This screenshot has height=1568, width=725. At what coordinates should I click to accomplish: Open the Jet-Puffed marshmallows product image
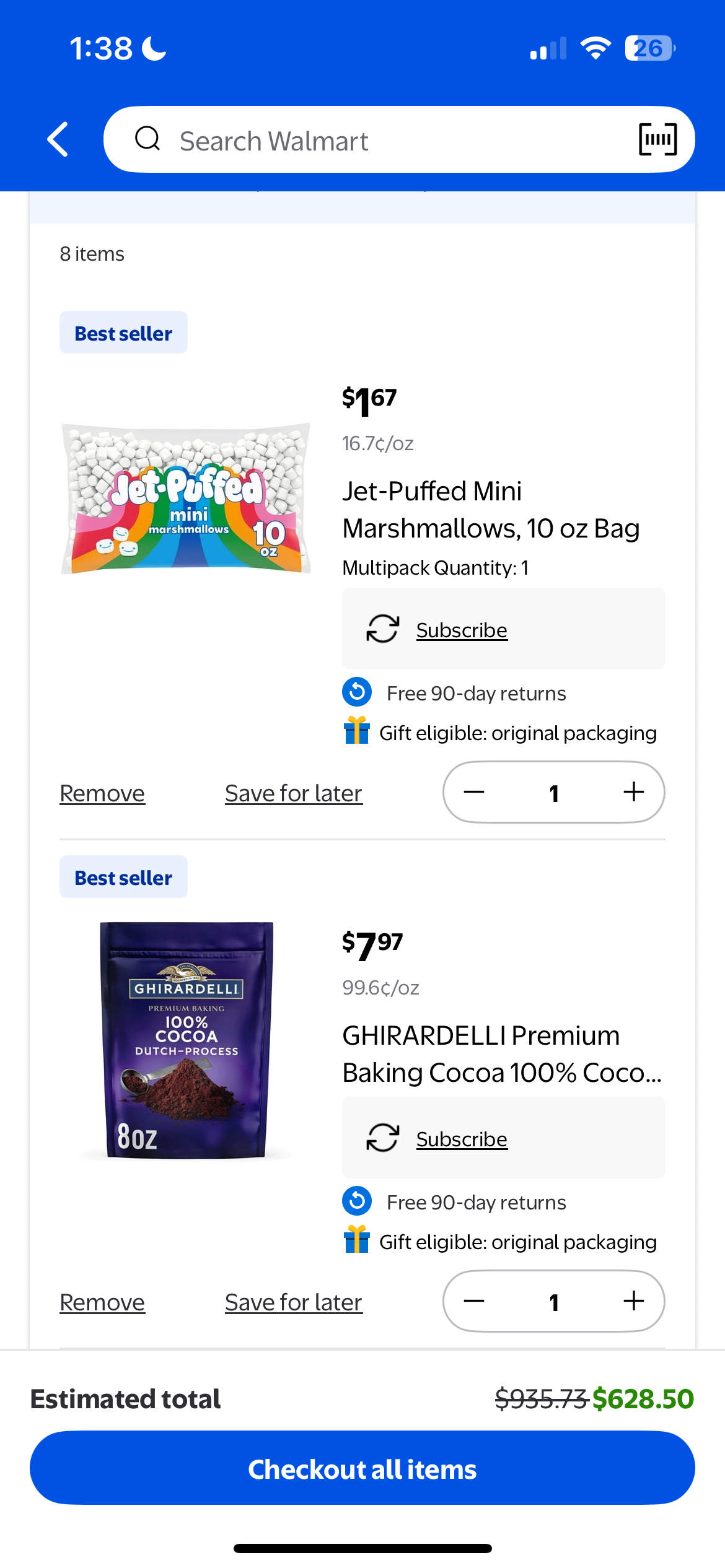tap(186, 499)
